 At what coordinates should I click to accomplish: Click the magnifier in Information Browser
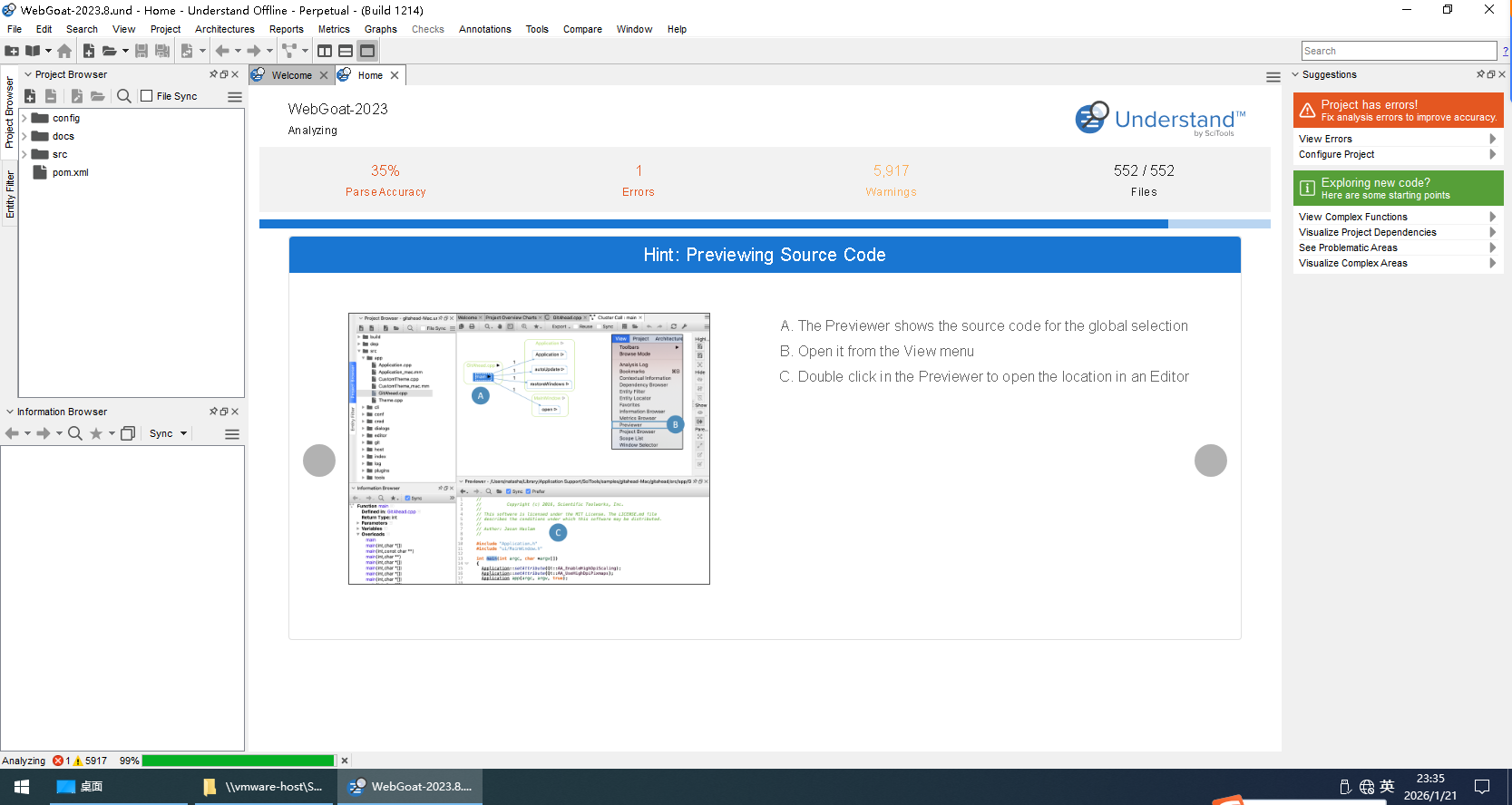tap(75, 433)
